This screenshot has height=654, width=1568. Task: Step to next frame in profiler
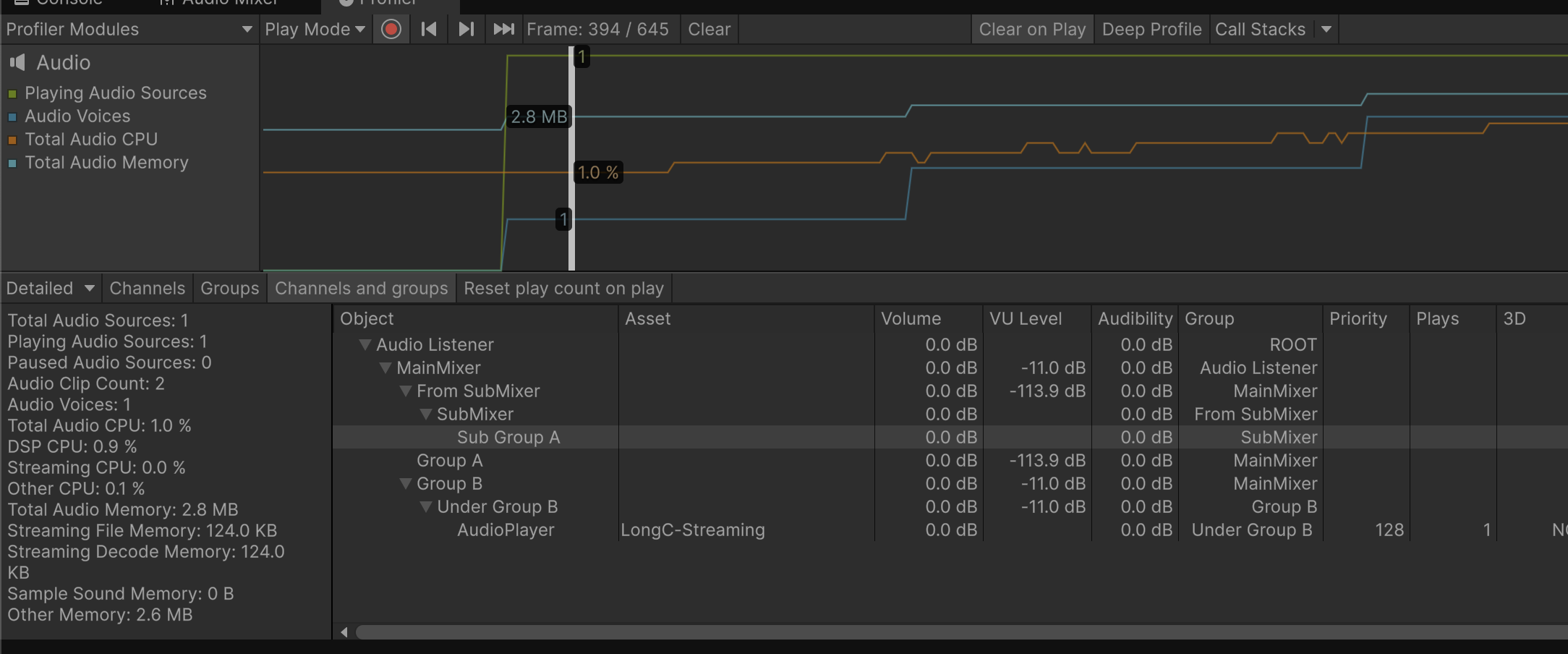tap(466, 30)
